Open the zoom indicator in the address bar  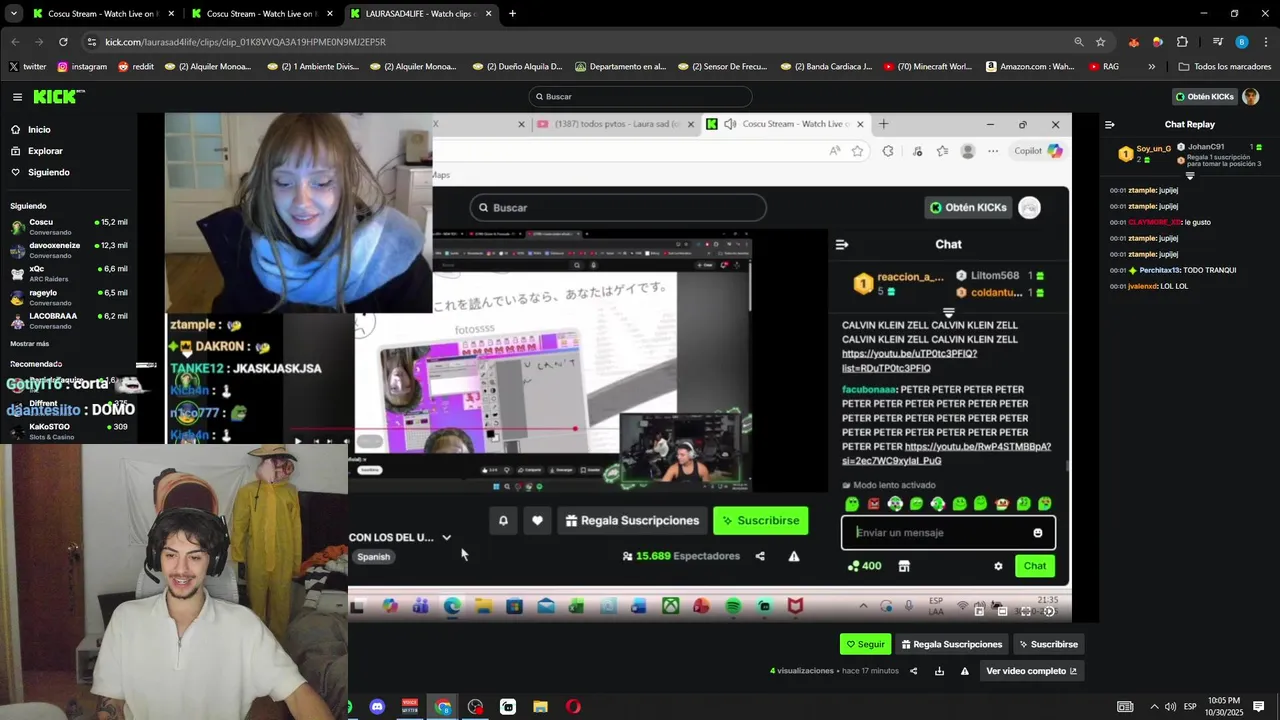tap(1078, 42)
